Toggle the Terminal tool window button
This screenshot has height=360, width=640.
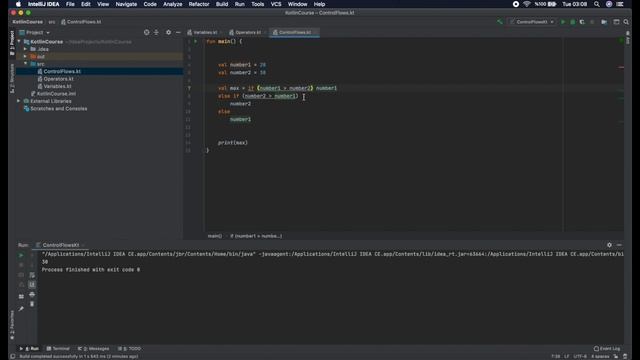pyautogui.click(x=58, y=349)
